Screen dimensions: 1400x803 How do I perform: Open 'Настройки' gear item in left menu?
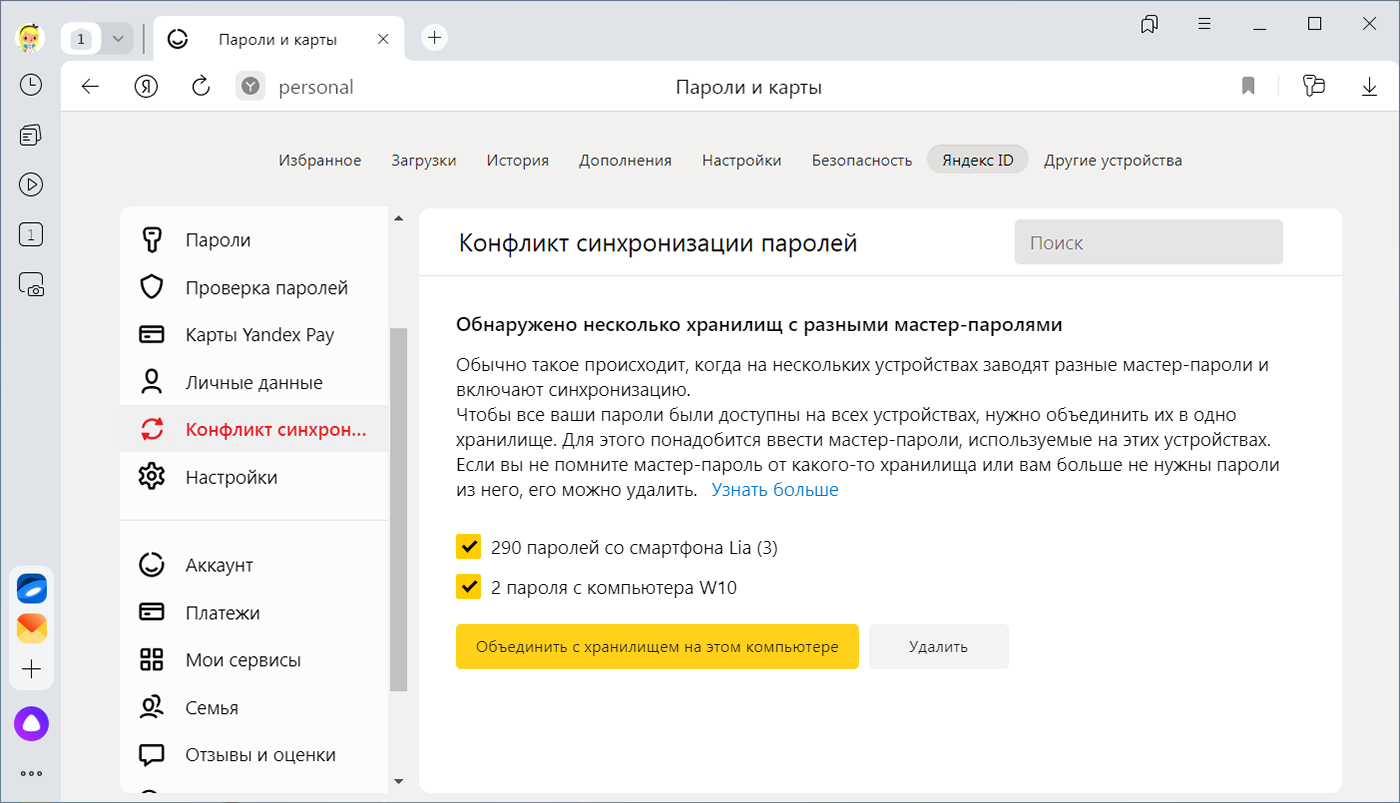pos(254,477)
